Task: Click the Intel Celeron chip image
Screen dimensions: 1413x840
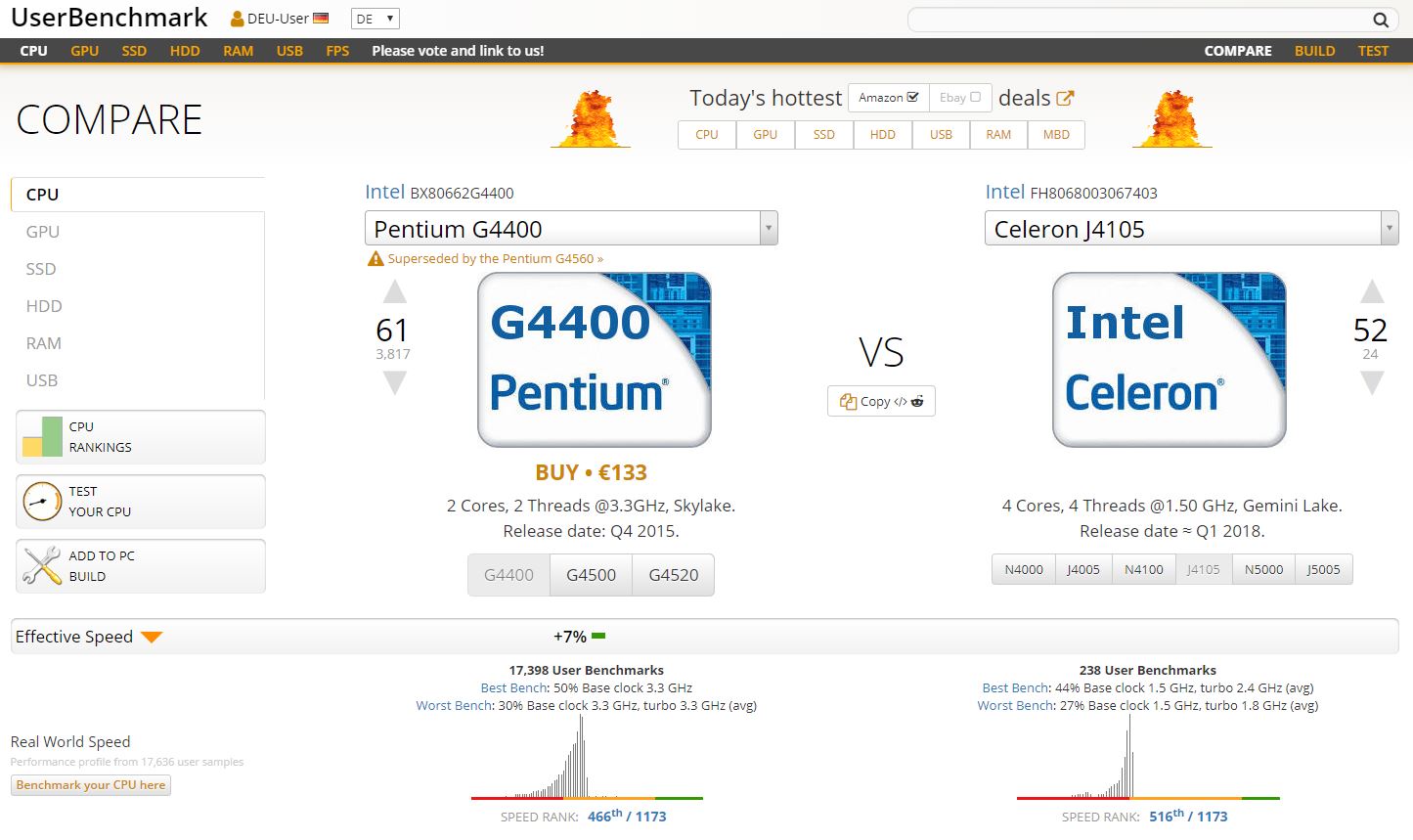Action: (x=1170, y=360)
